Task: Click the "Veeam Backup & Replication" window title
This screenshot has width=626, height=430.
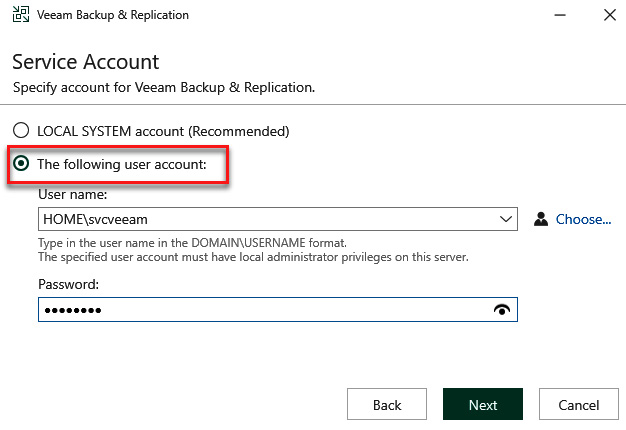Action: click(113, 15)
